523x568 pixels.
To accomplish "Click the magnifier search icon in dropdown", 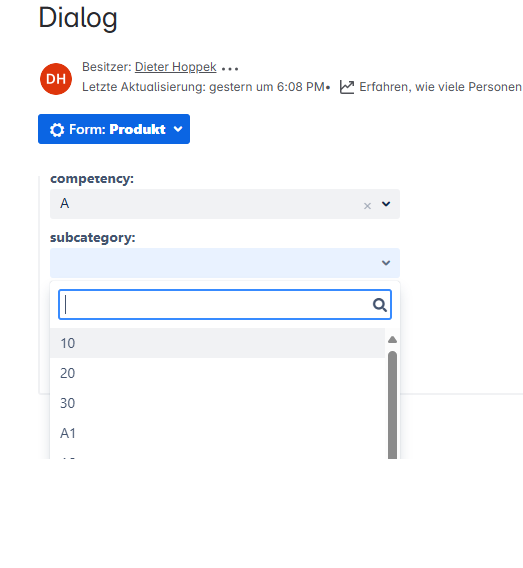I will 380,305.
